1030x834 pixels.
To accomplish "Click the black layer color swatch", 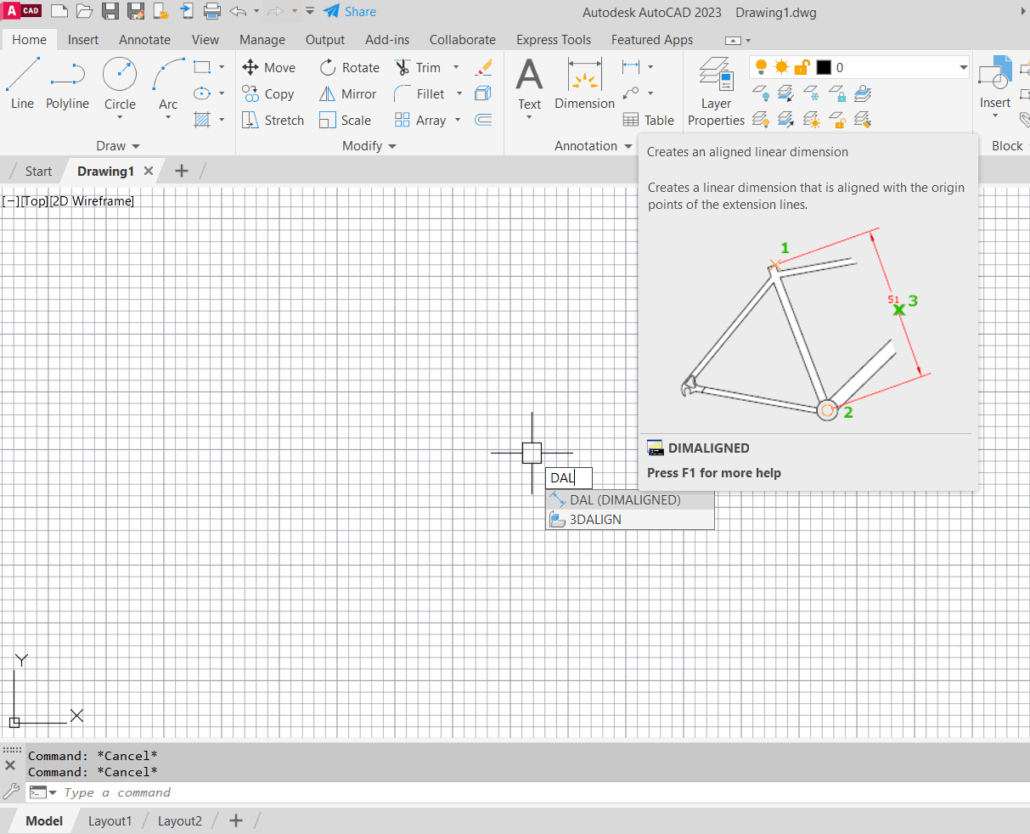I will pyautogui.click(x=823, y=67).
